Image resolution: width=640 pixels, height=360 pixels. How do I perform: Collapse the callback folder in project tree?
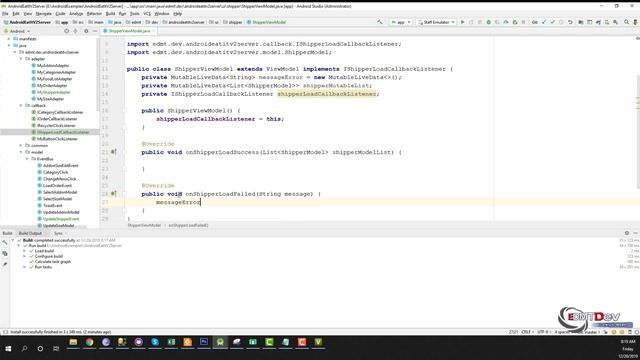pyautogui.click(x=21, y=105)
